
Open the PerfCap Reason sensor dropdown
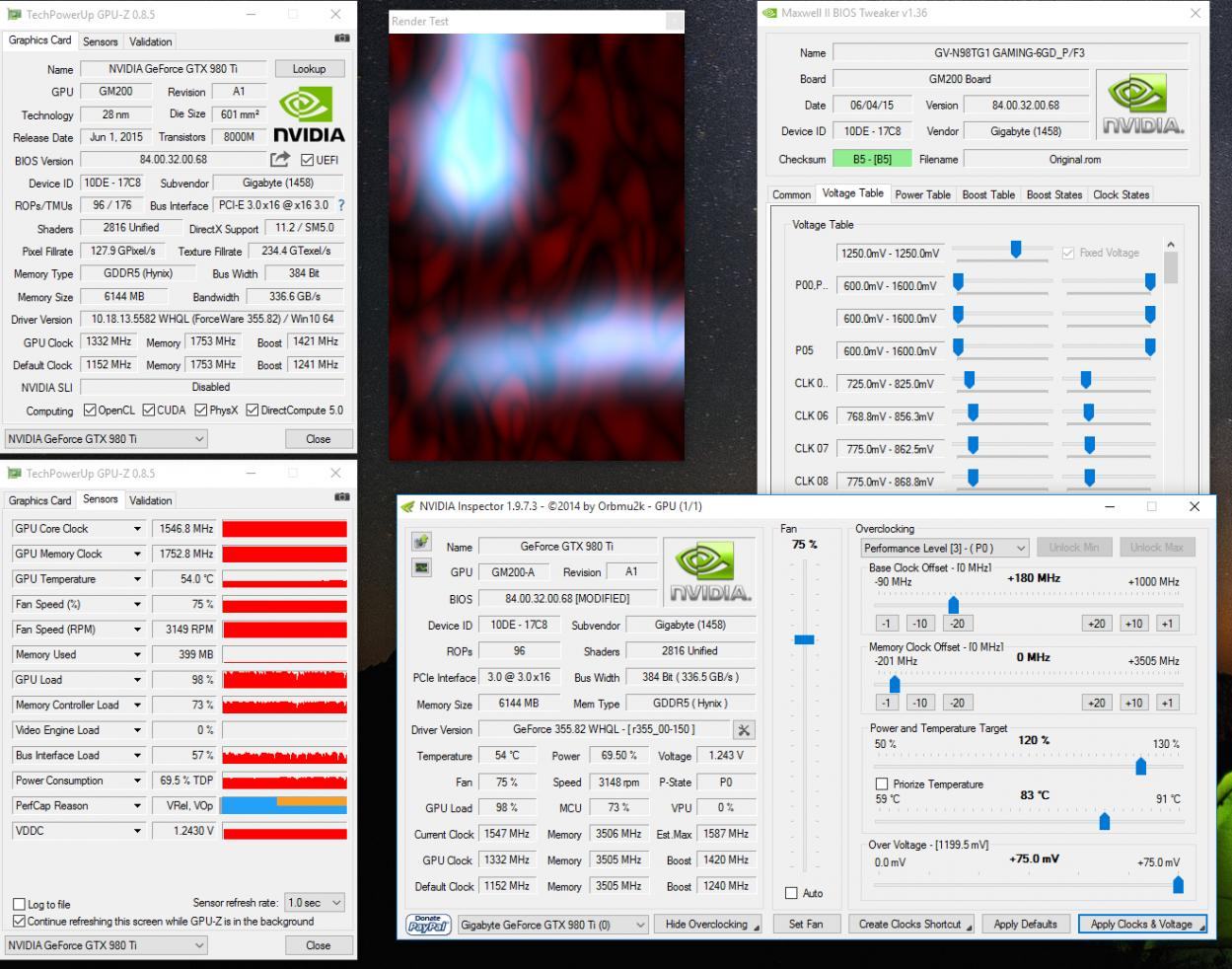tap(138, 806)
